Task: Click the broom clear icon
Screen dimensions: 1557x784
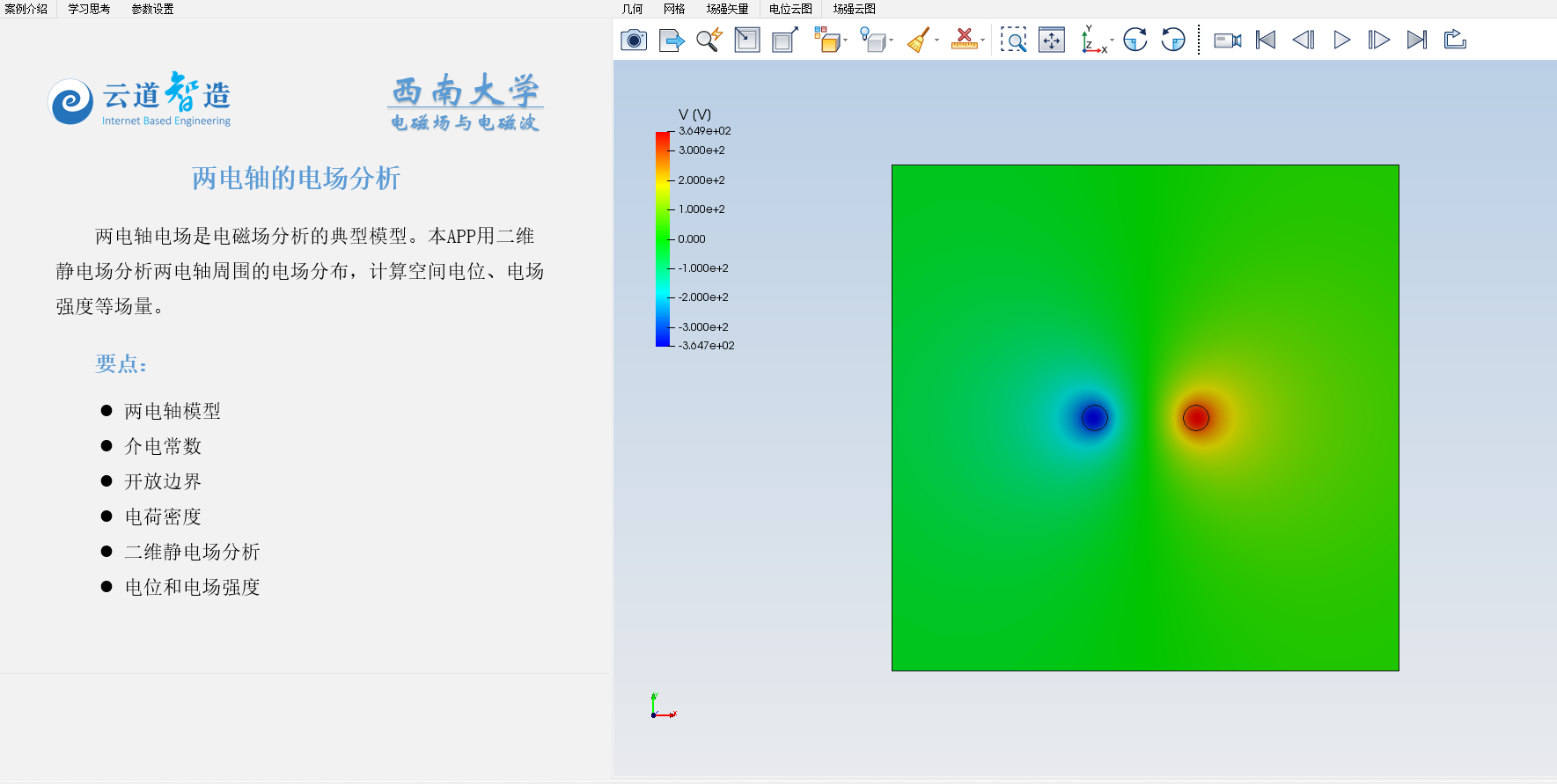Action: pyautogui.click(x=918, y=40)
